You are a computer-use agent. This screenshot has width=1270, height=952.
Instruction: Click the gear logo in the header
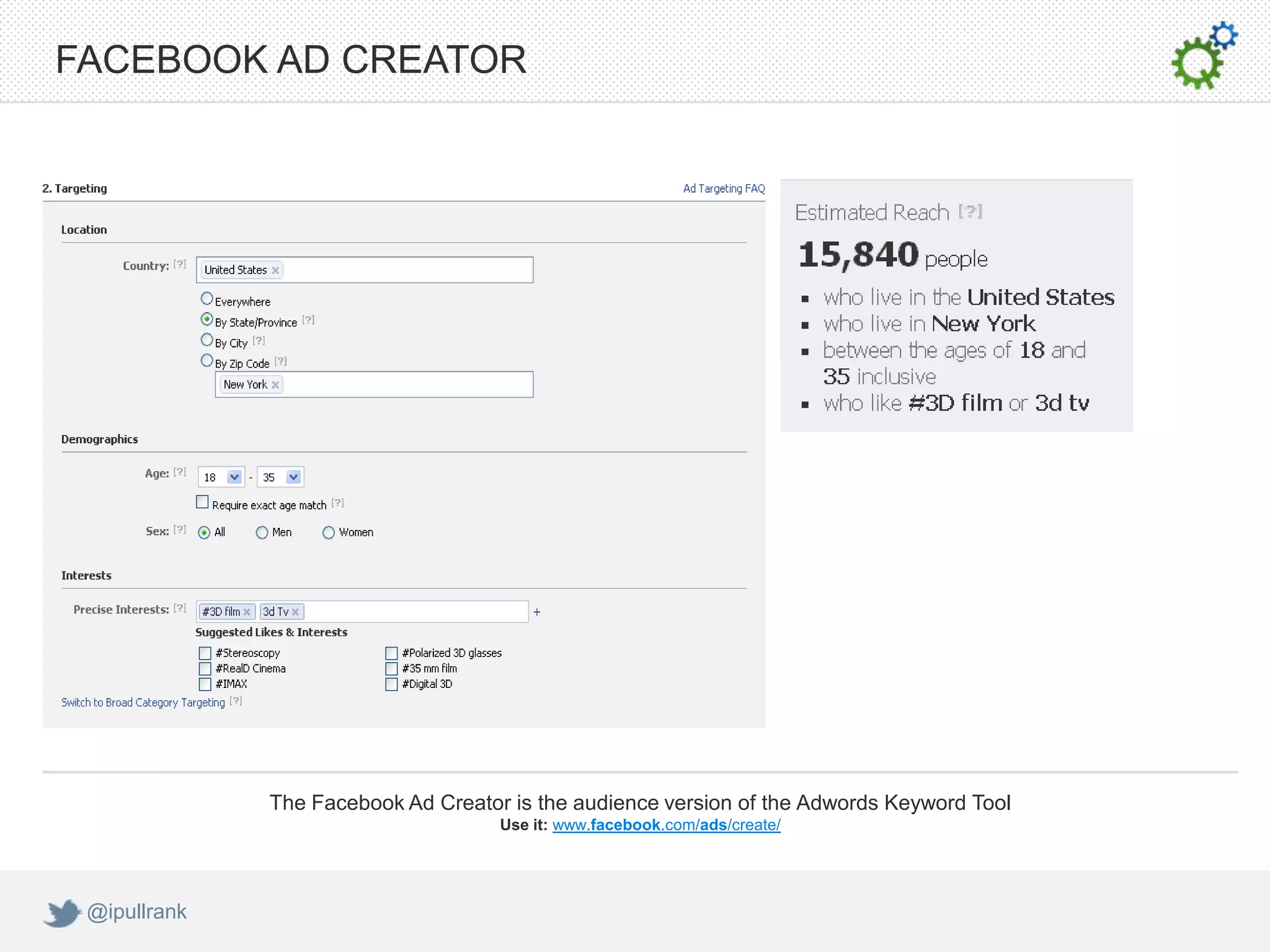[1204, 56]
